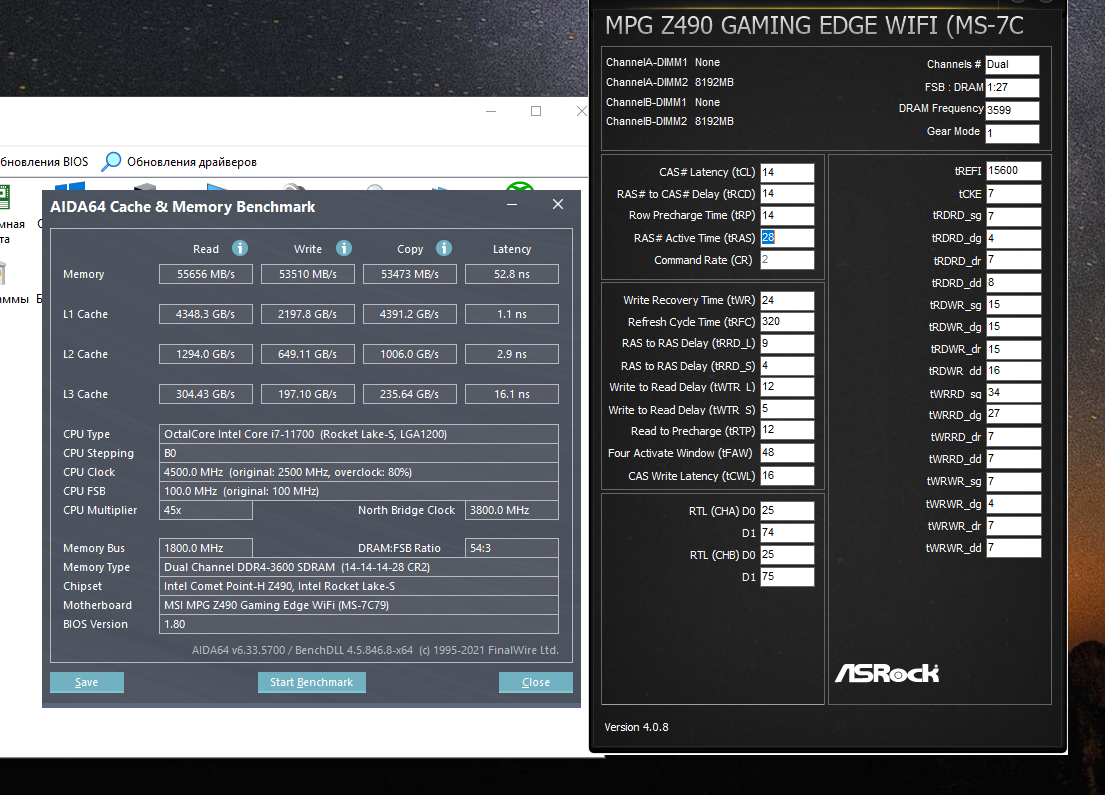1105x795 pixels.
Task: Select the CAS# Latency (tCL) field
Action: (787, 173)
